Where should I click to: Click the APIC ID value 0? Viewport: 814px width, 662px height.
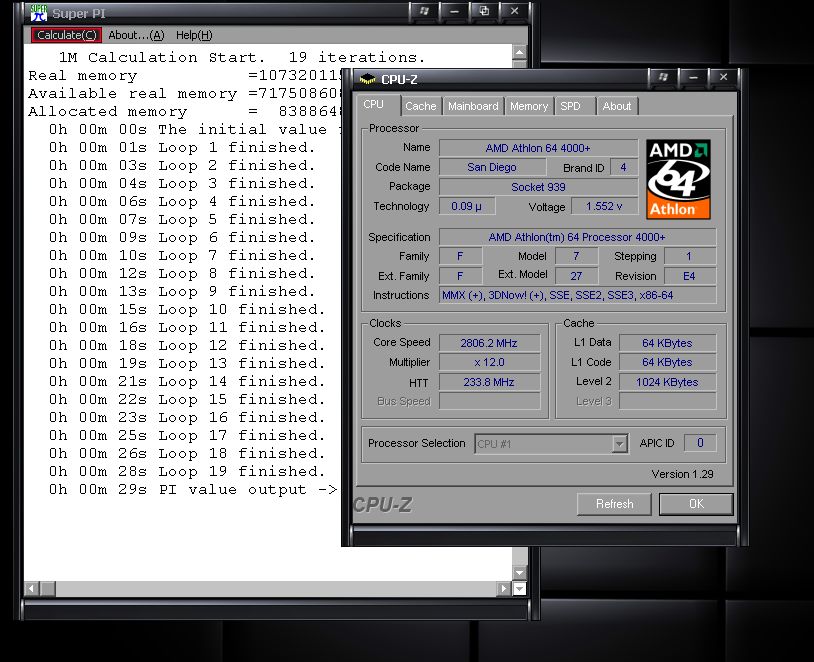[x=700, y=443]
